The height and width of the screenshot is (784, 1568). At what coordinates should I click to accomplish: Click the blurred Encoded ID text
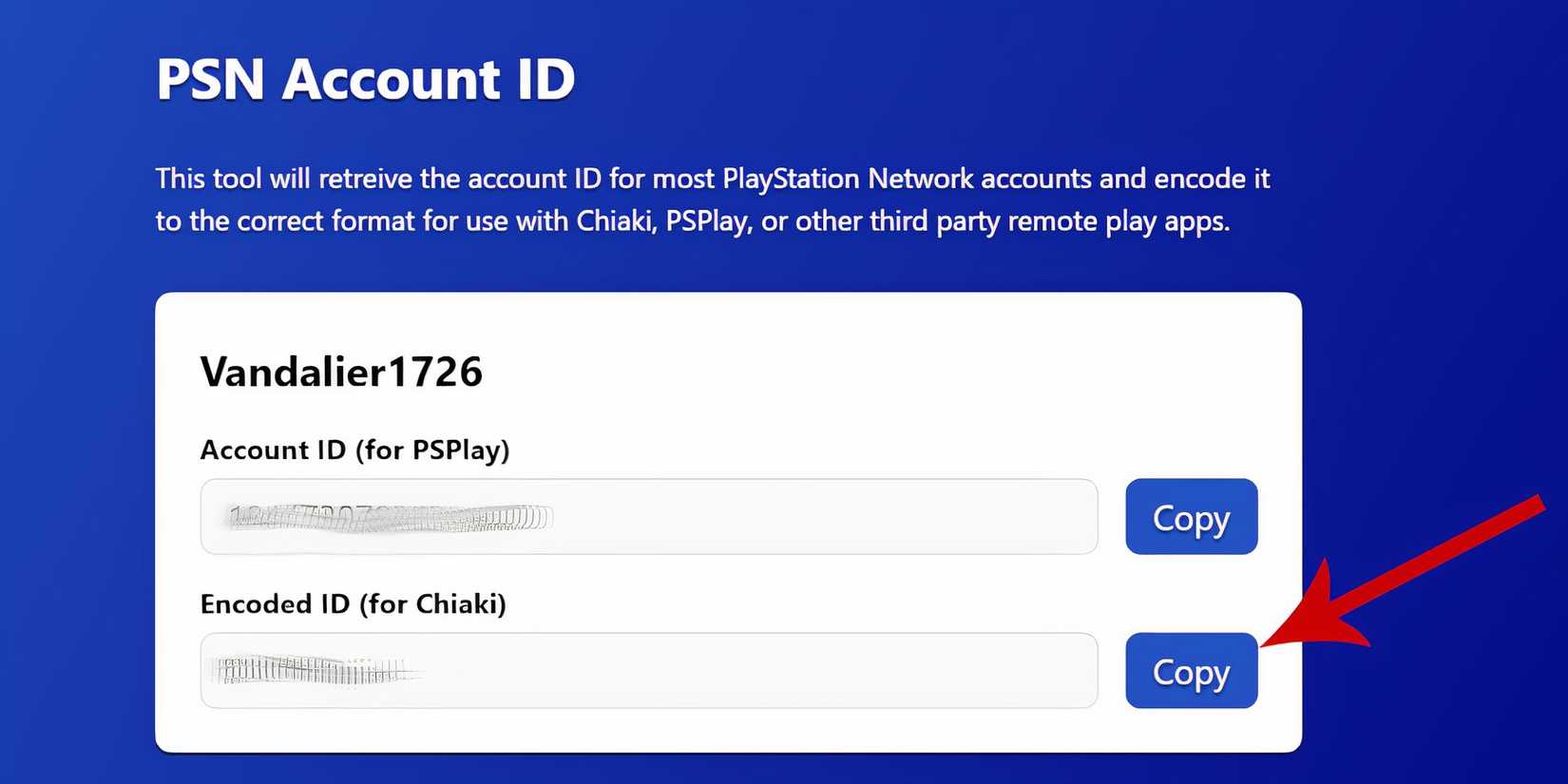point(314,671)
